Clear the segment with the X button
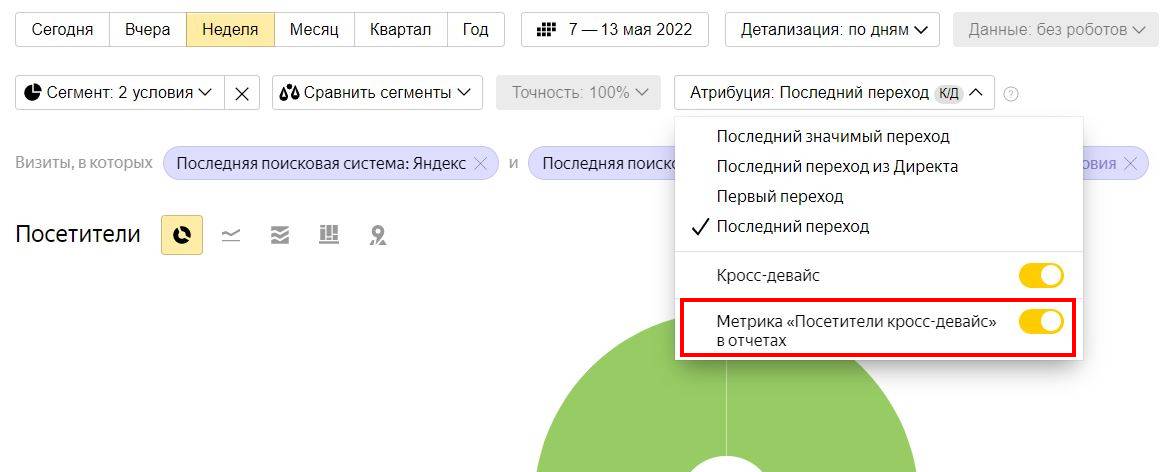This screenshot has width=1162, height=472. point(242,93)
